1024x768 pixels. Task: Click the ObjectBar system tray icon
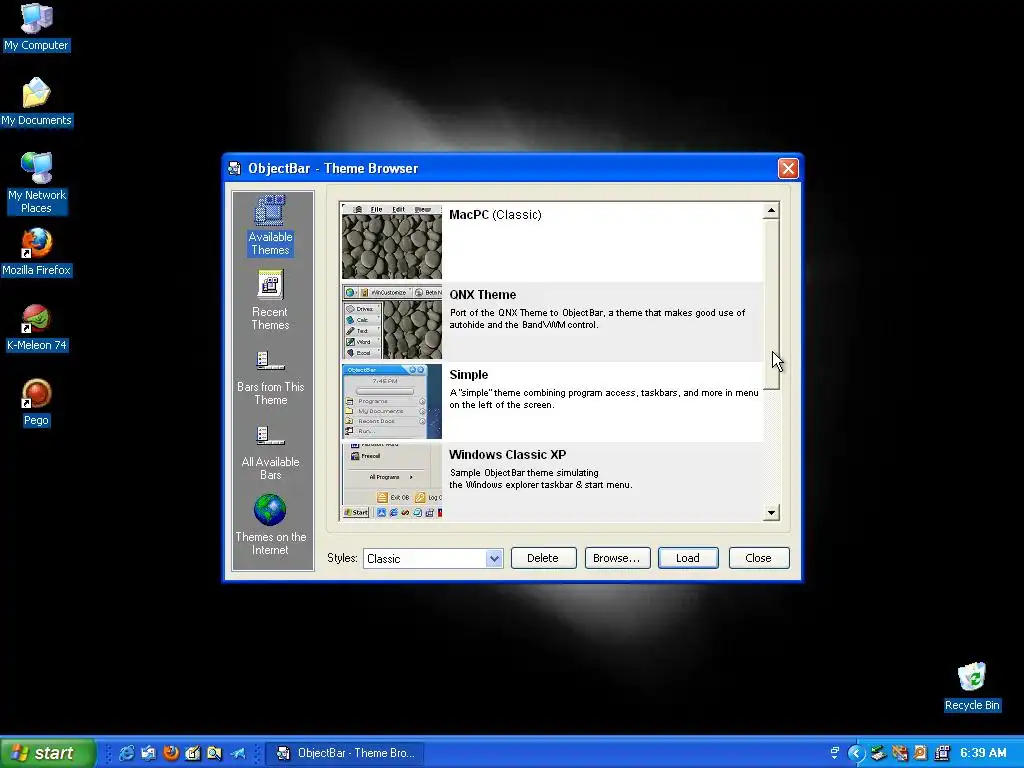coord(942,753)
